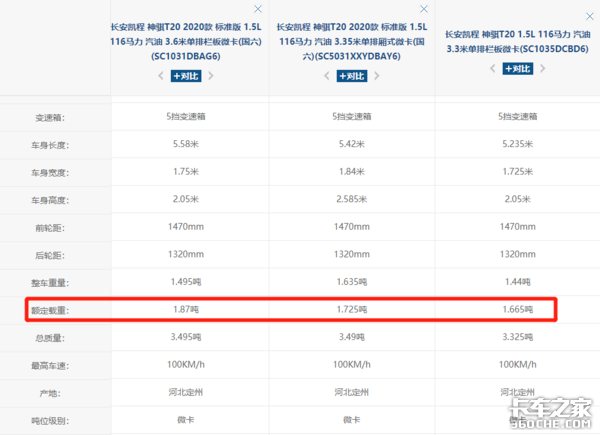The image size is (600, 435).
Task: Click the 3.49吨 total mass value
Action: tap(352, 337)
